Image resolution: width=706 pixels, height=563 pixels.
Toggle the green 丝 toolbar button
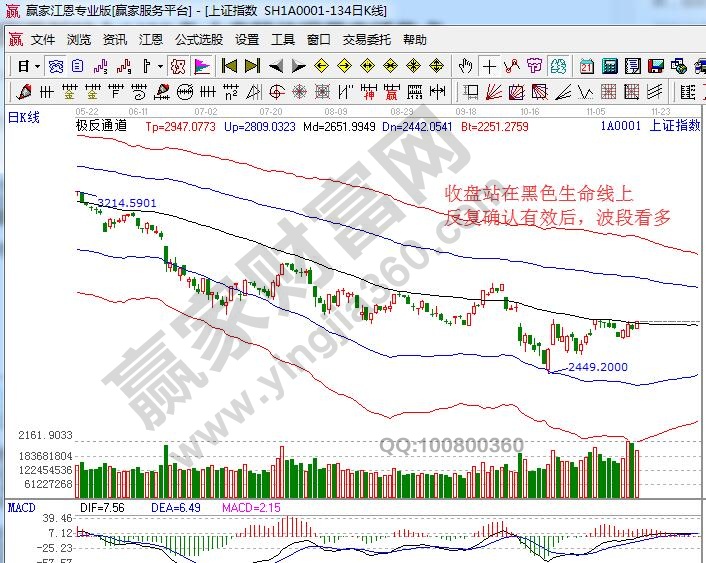(x=559, y=66)
